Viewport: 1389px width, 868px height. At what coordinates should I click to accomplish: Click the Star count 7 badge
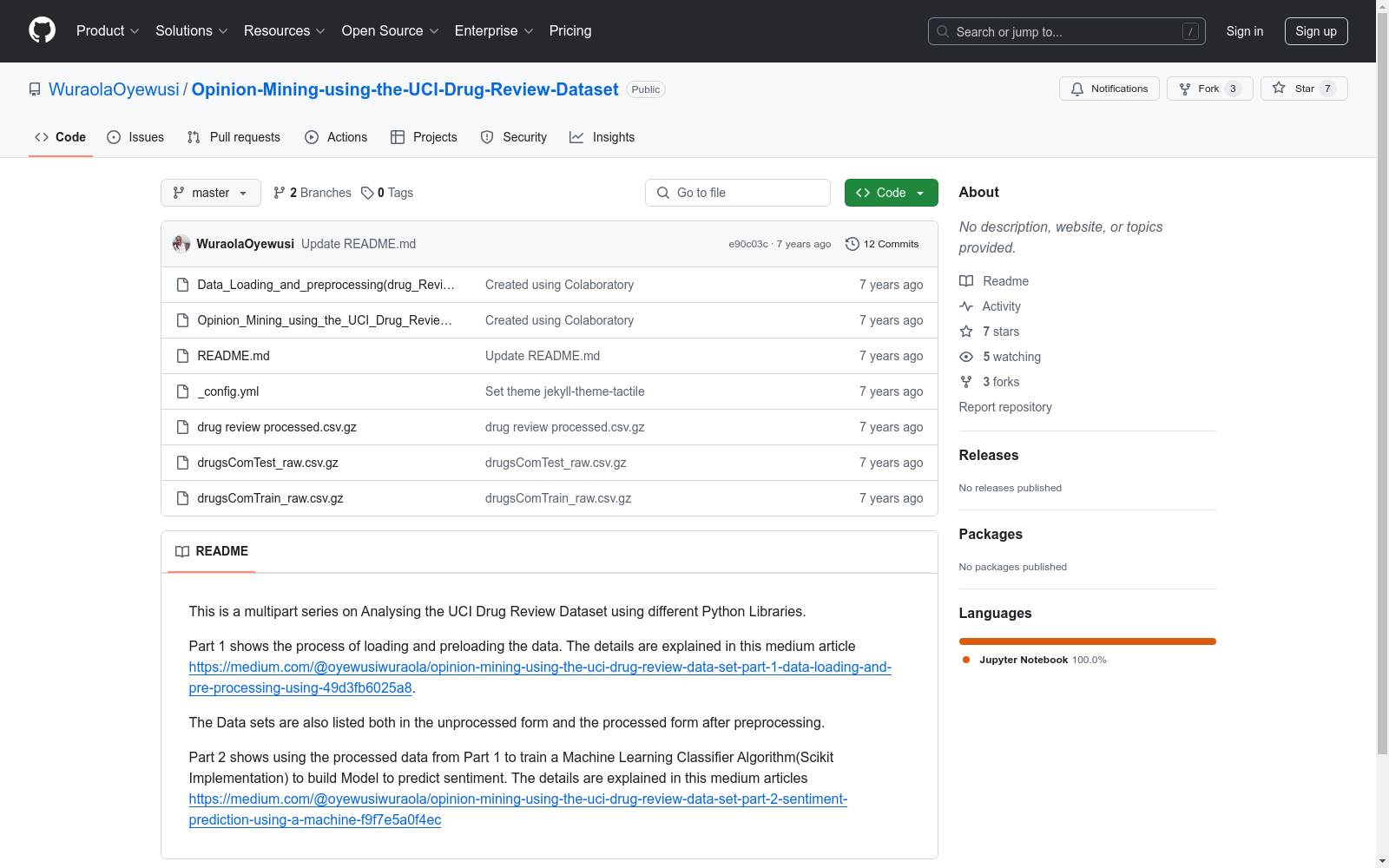[1327, 89]
